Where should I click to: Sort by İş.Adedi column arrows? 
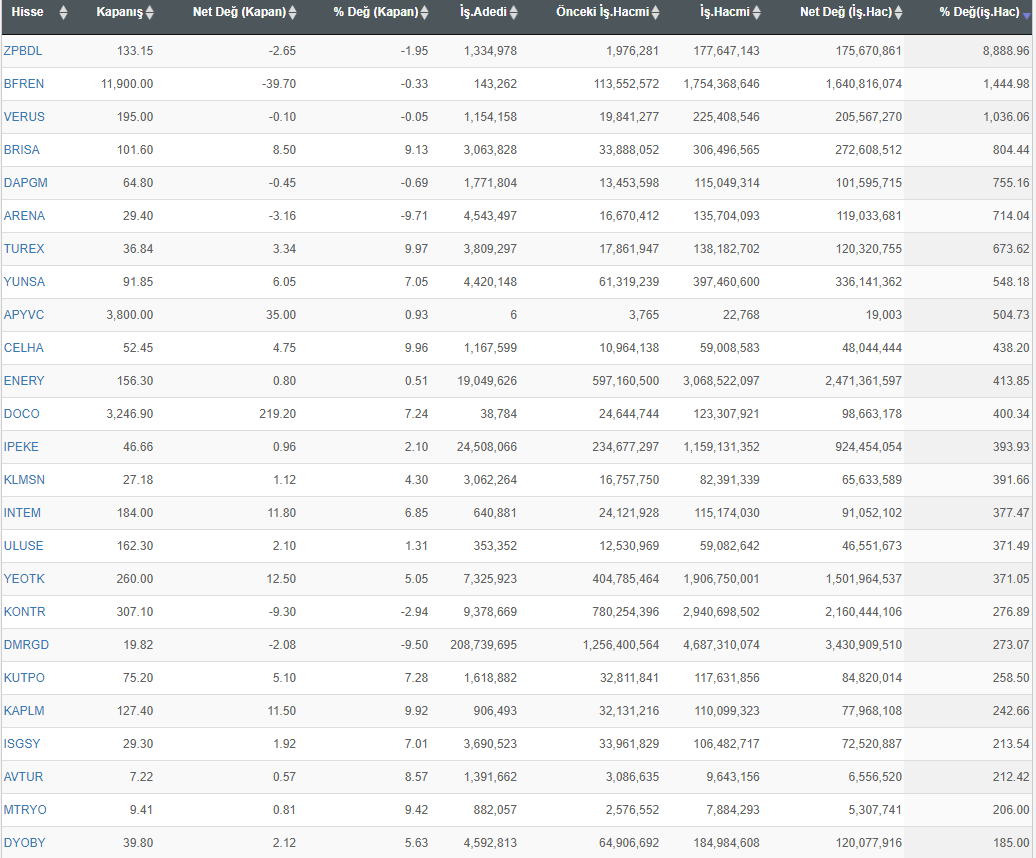pos(513,13)
